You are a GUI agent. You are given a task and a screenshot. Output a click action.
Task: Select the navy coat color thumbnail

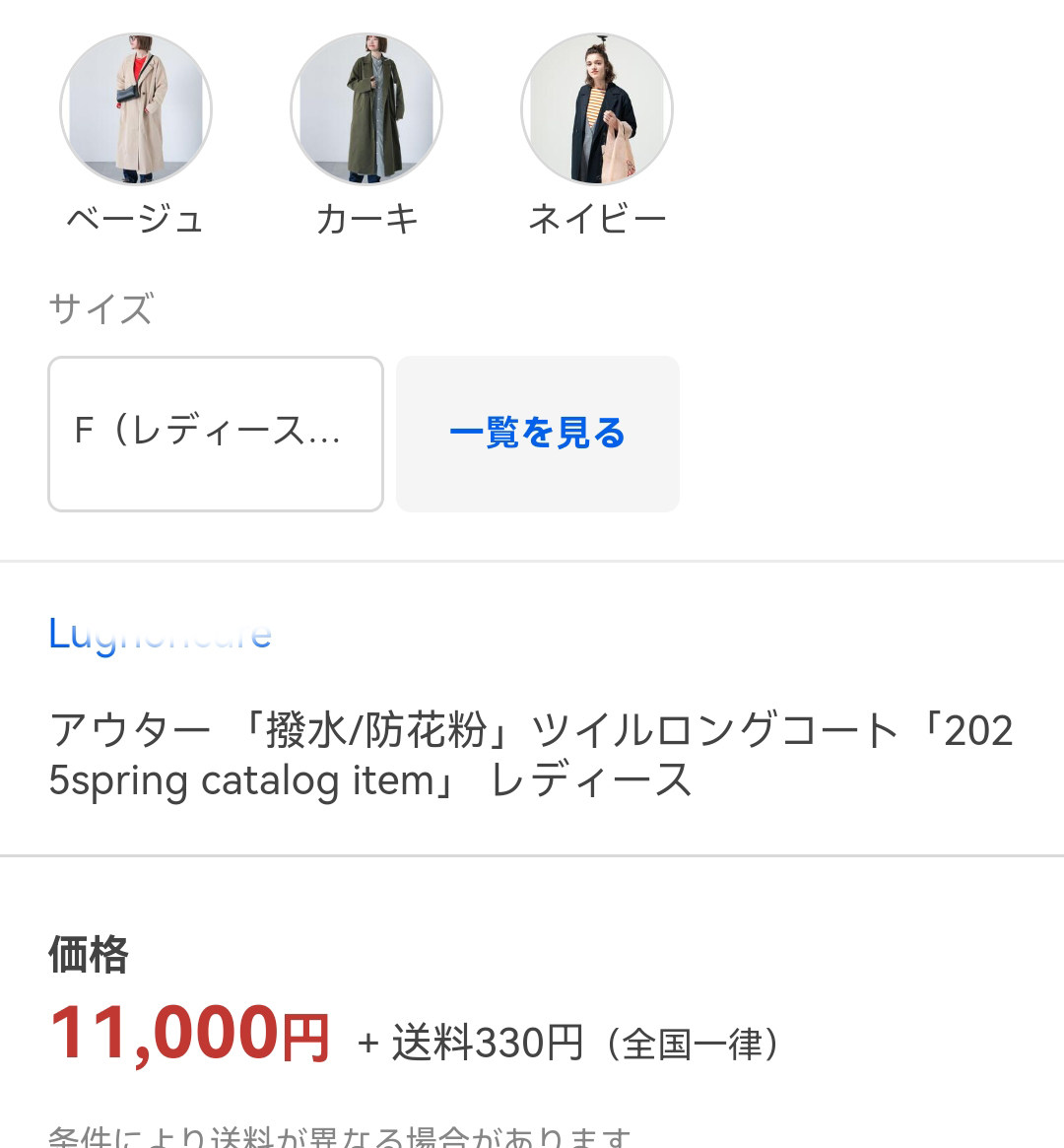coord(597,108)
